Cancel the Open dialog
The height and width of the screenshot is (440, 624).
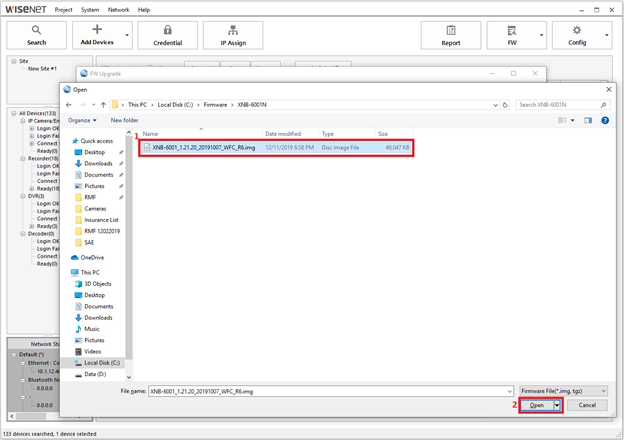coord(587,405)
